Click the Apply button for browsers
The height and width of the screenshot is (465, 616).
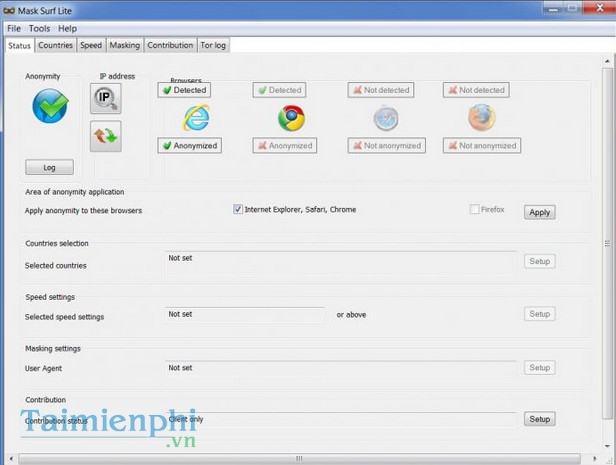[x=539, y=212]
